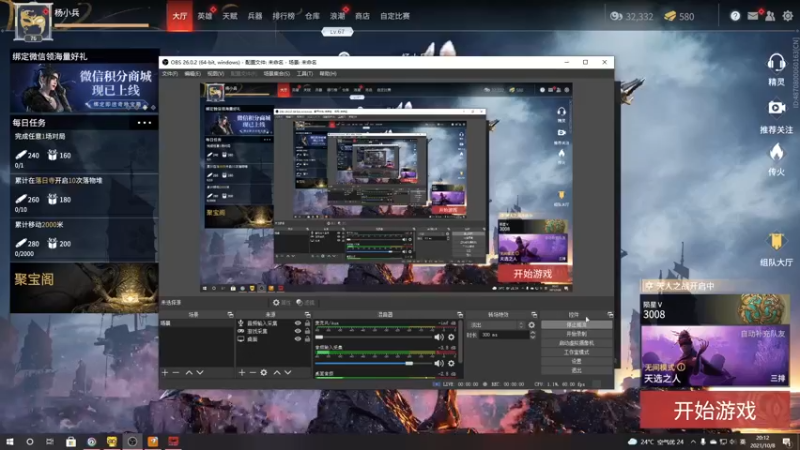The width and height of the screenshot is (800, 450).
Task: Lock the 游戏采集 source in OBS
Action: click(x=307, y=331)
